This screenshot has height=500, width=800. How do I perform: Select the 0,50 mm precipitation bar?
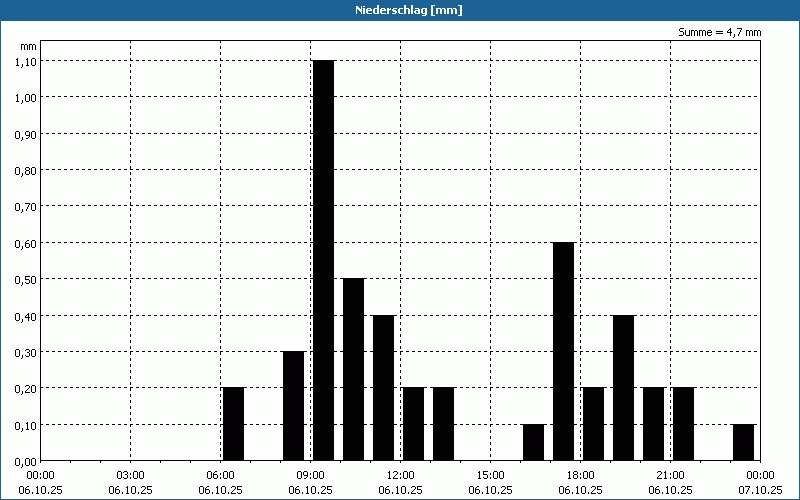353,369
